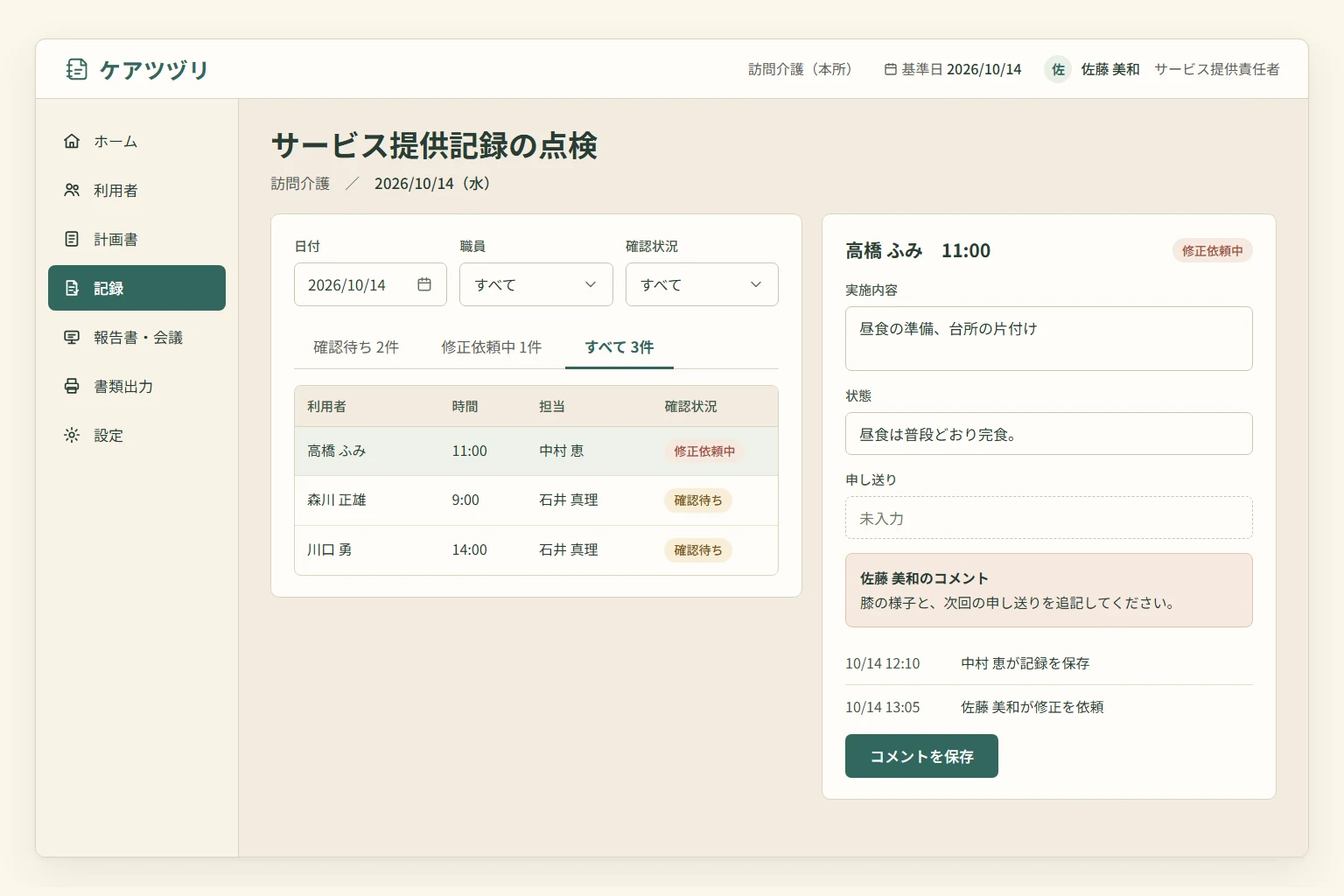The height and width of the screenshot is (896, 1344).
Task: Click the コメントを保存 button
Action: [x=921, y=756]
